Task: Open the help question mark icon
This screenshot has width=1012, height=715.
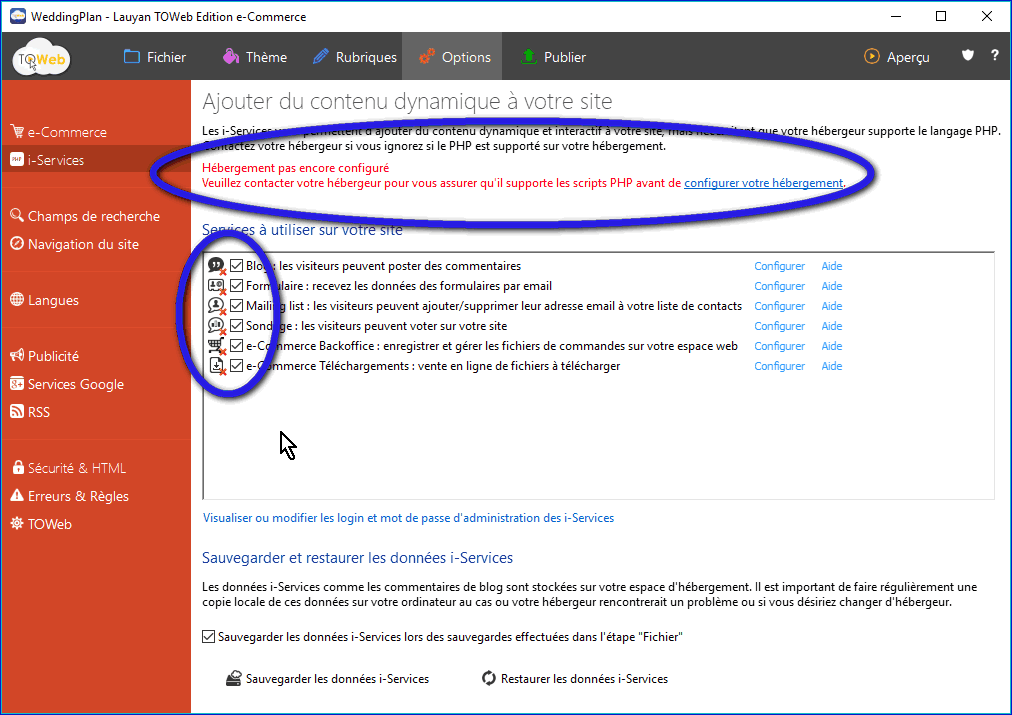Action: coord(995,56)
